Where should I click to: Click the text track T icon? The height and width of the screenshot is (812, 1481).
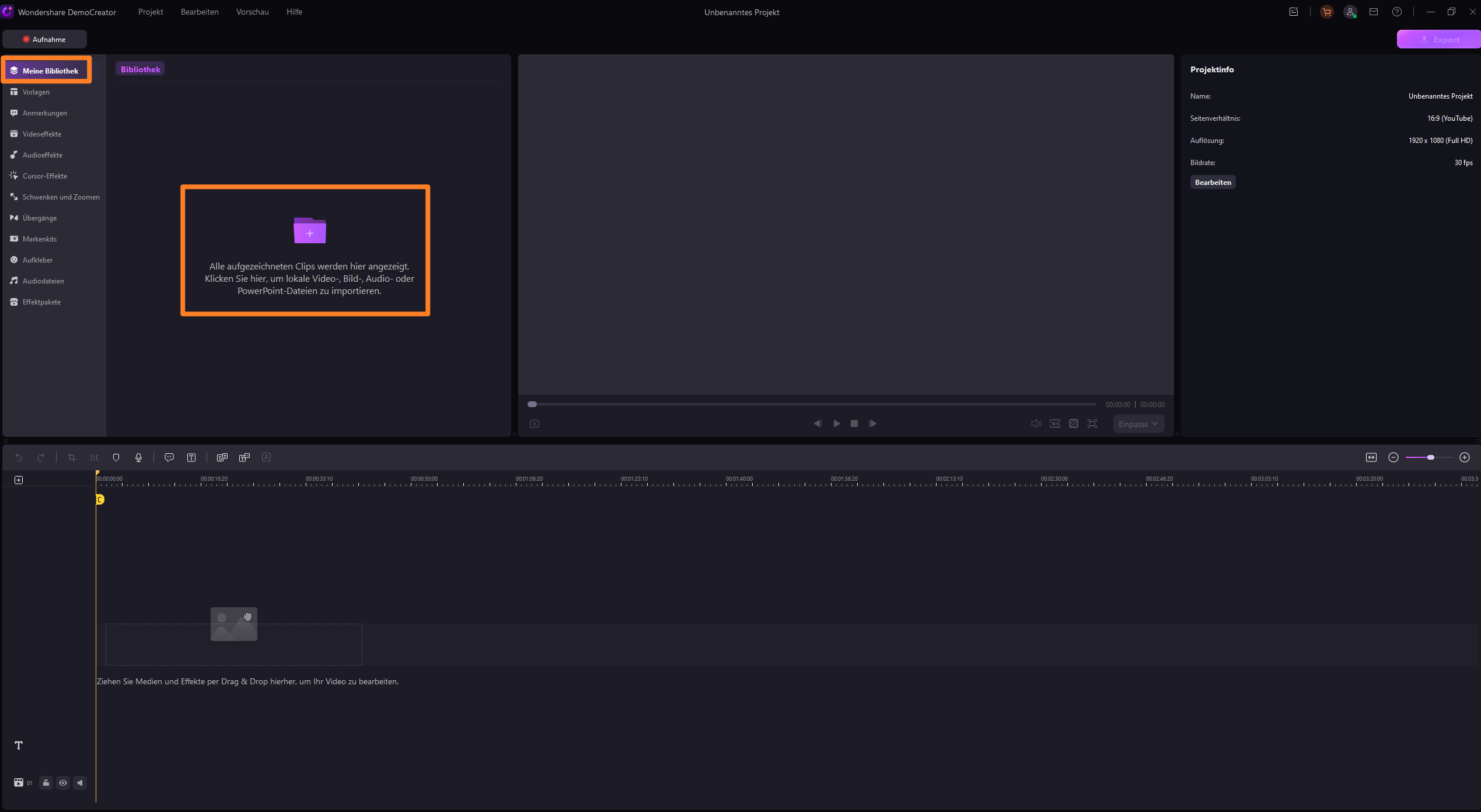pyautogui.click(x=19, y=745)
